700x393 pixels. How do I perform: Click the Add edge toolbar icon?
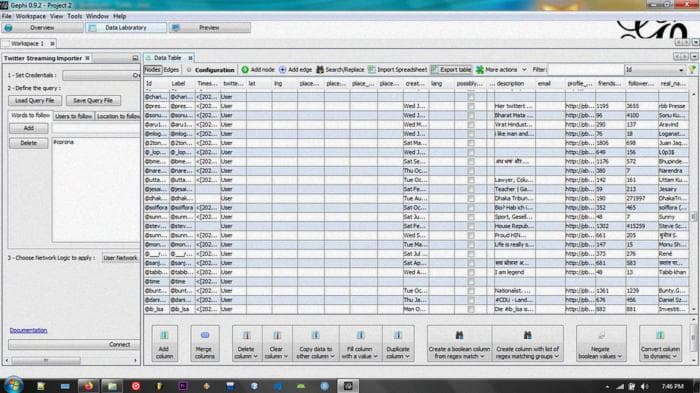point(282,70)
